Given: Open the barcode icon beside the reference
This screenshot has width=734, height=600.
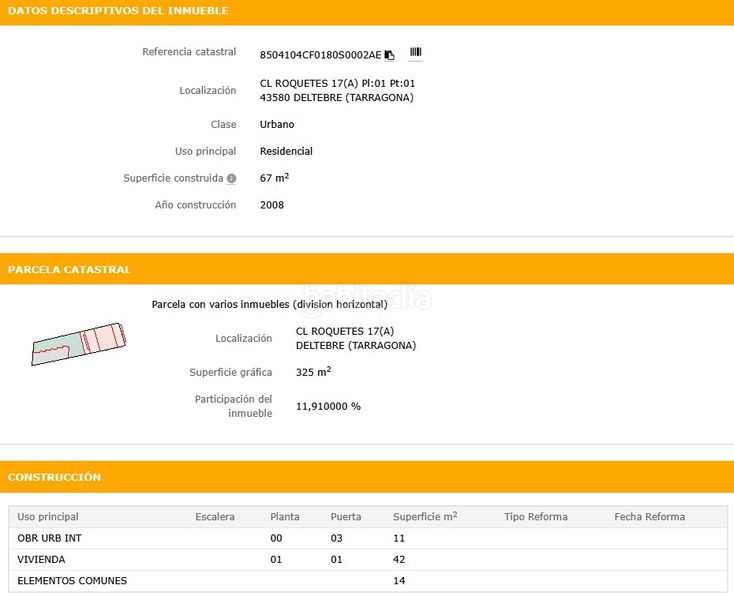Looking at the screenshot, I should (415, 53).
